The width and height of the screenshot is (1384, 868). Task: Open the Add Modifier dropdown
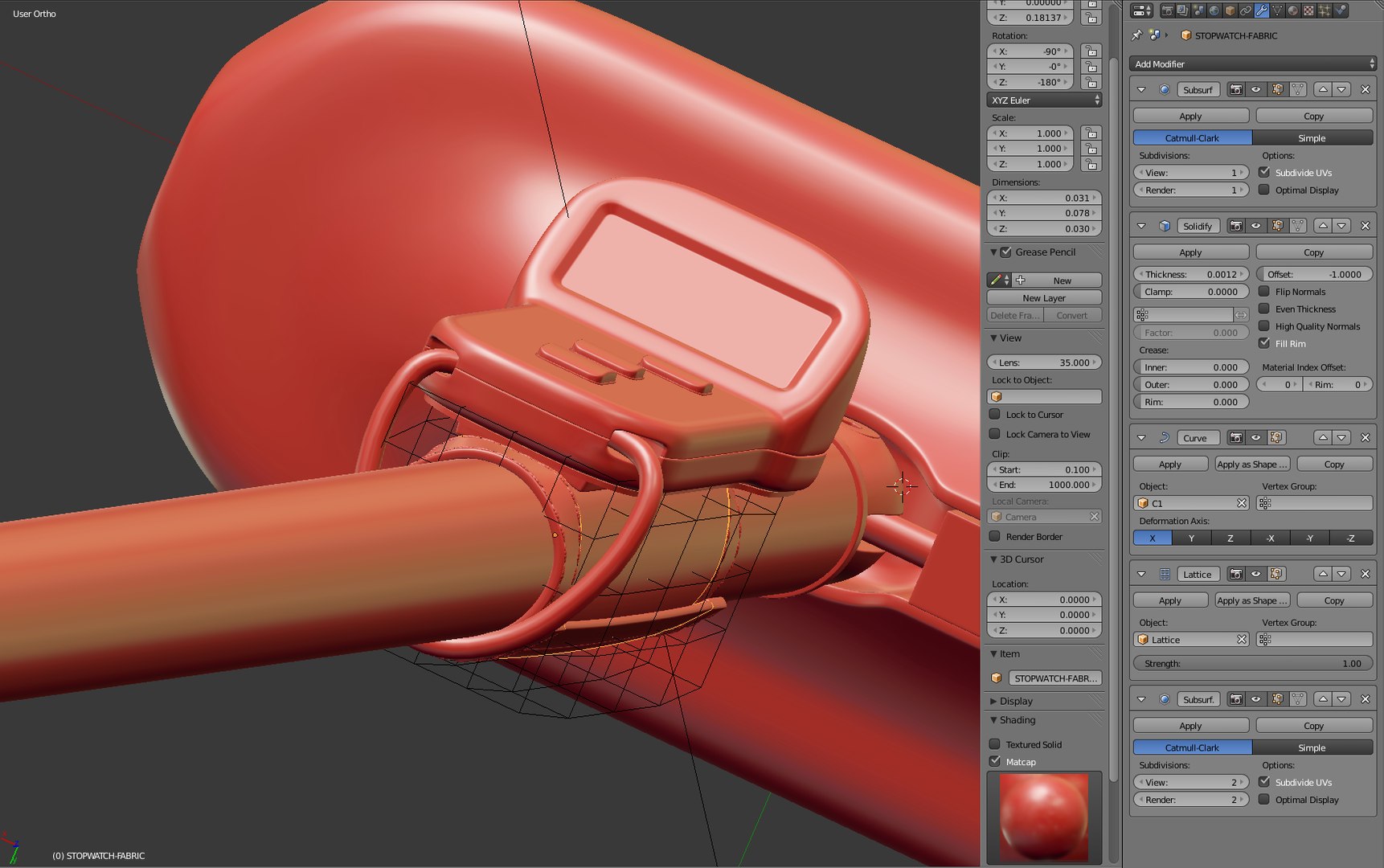coord(1254,63)
